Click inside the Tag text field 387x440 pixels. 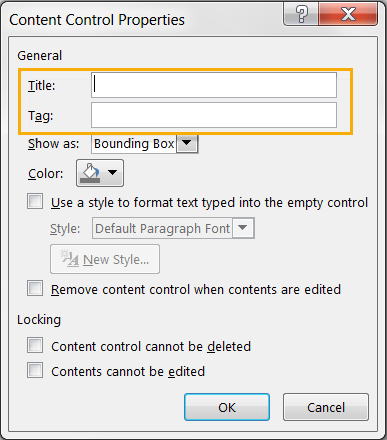[214, 115]
